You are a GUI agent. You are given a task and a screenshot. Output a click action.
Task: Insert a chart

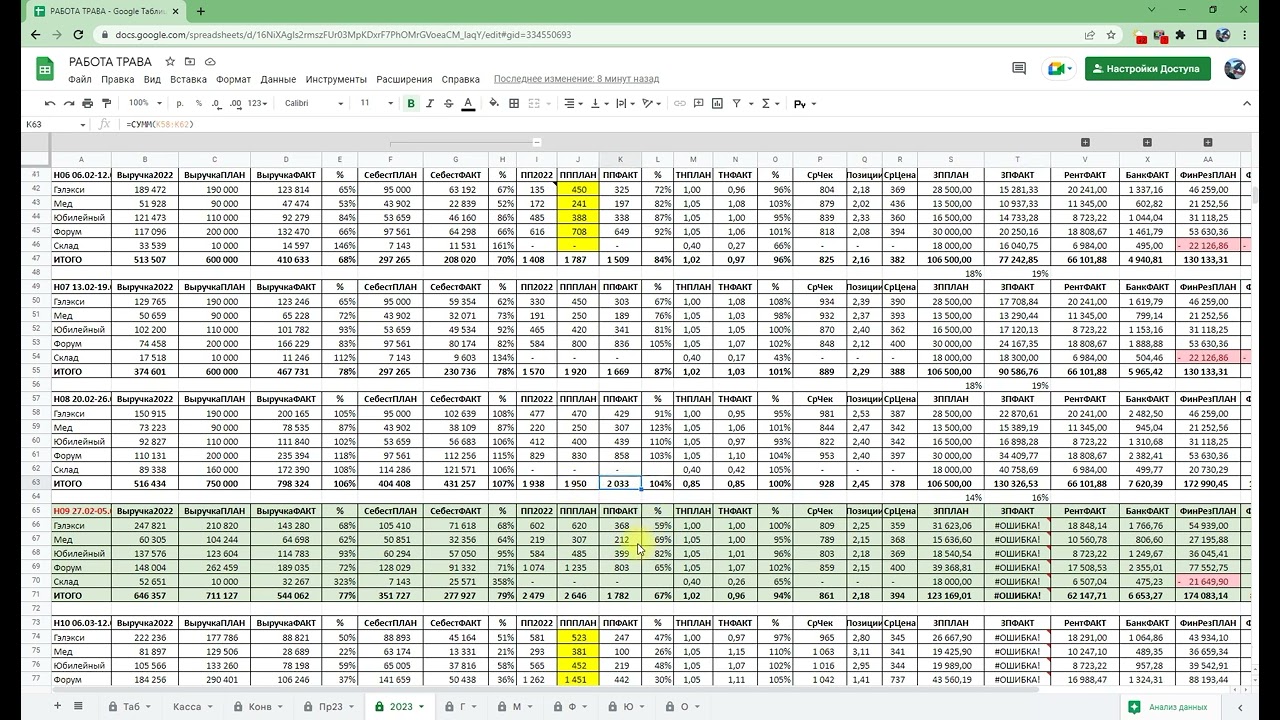(718, 103)
